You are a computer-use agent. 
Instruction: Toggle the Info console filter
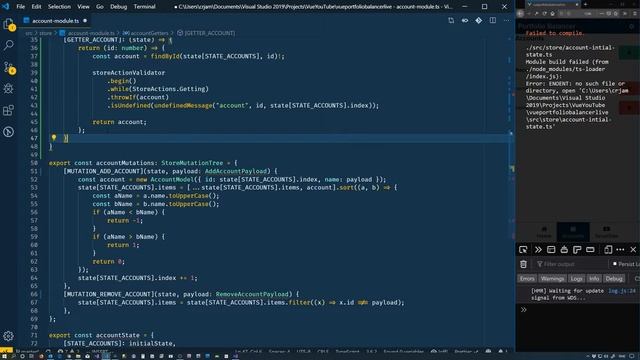(594, 279)
